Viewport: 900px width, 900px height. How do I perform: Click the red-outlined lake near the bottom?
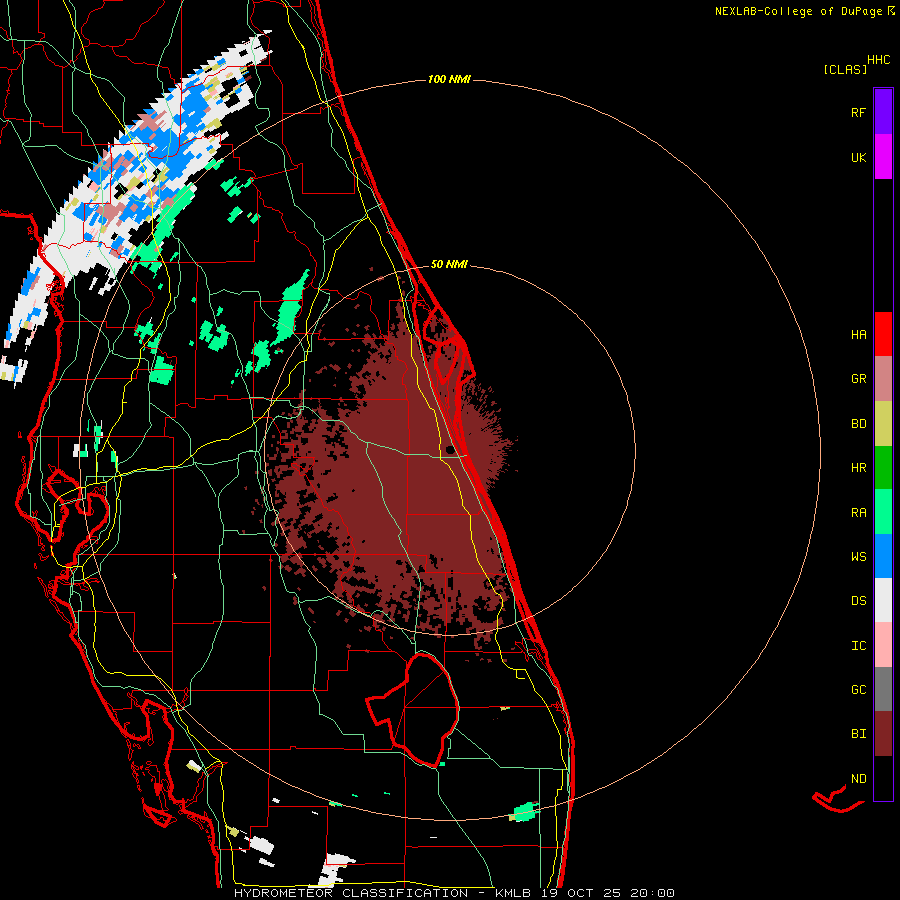point(413,709)
